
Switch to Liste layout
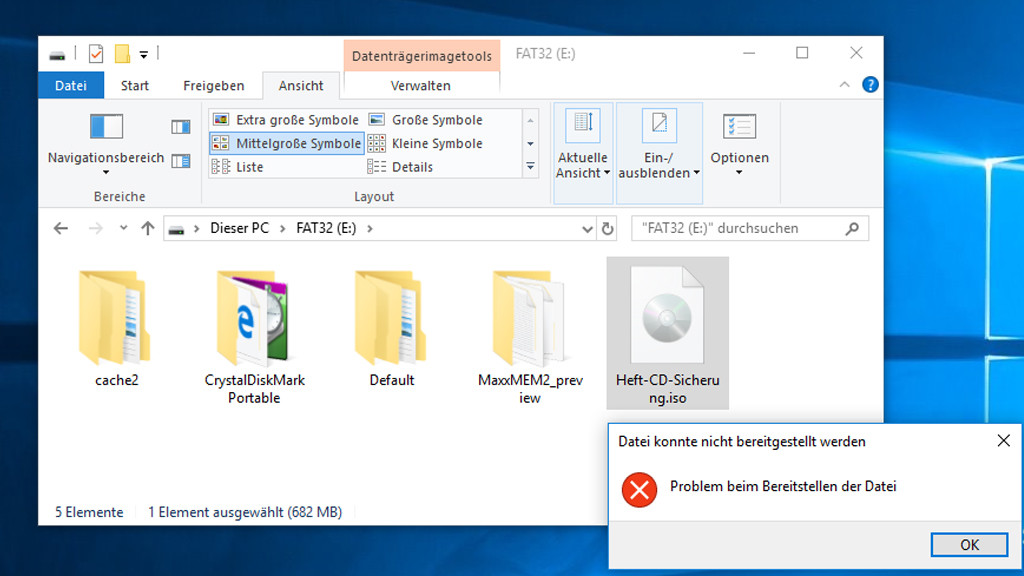click(238, 167)
